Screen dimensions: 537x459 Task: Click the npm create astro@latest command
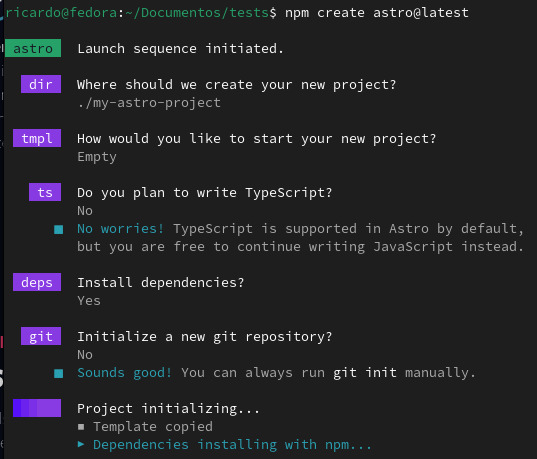(377, 13)
